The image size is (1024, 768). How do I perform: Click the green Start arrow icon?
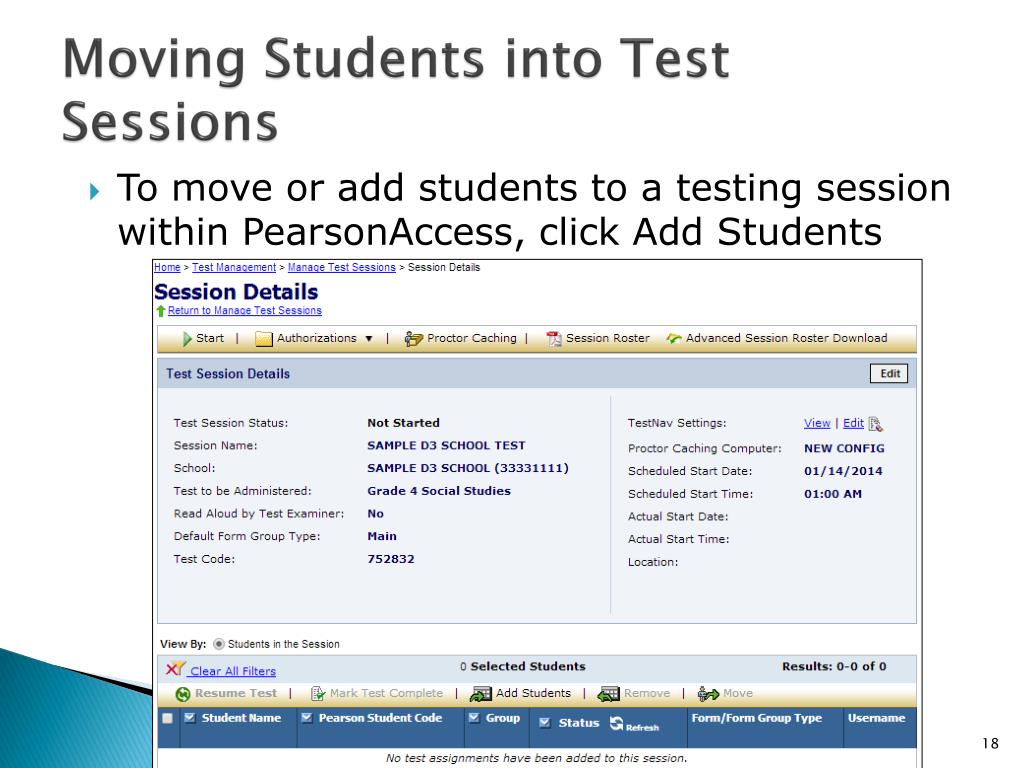187,339
